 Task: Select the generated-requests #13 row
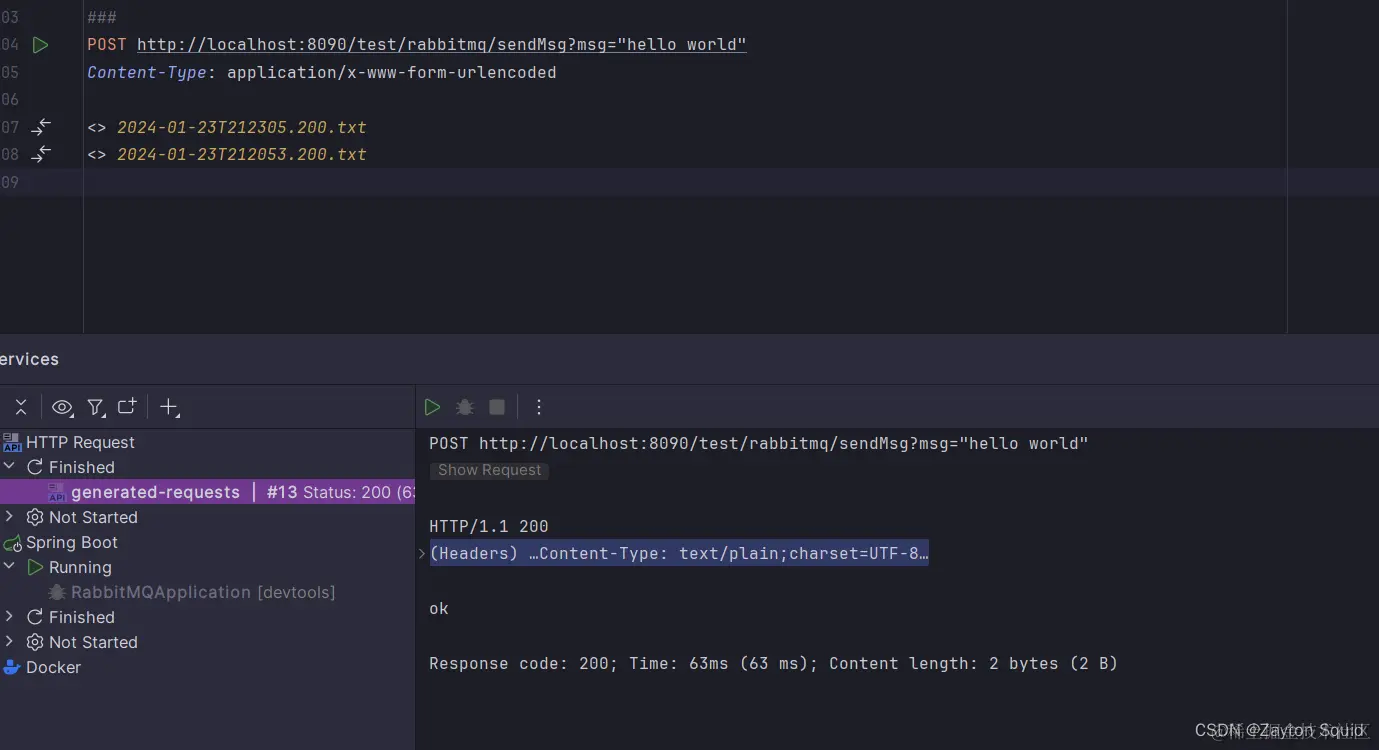coord(207,492)
